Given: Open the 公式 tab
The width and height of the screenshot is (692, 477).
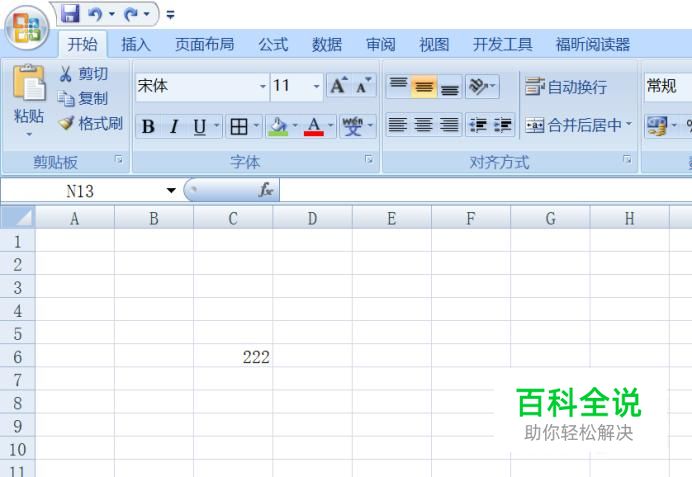Looking at the screenshot, I should [273, 44].
